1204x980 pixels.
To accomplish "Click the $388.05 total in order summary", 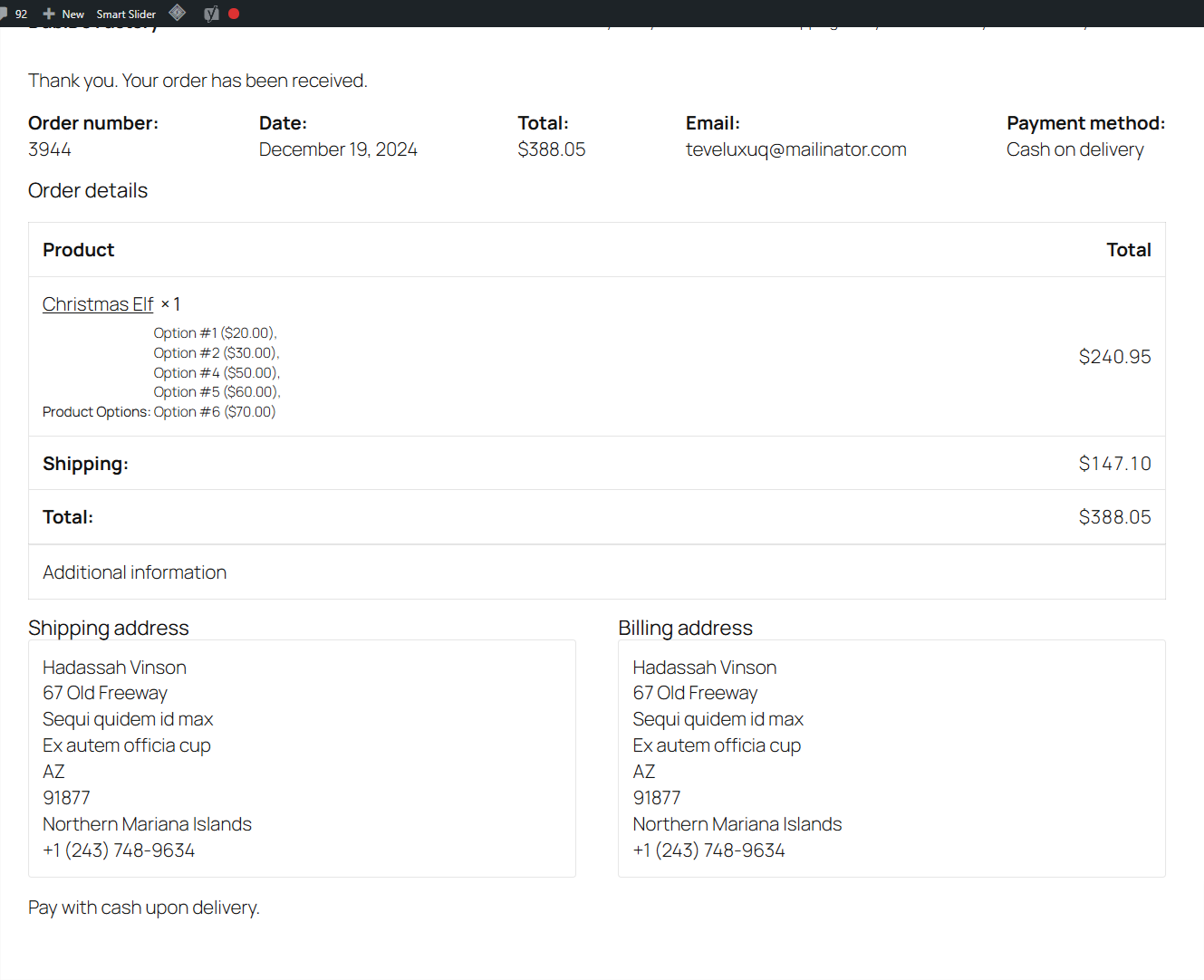I will tap(552, 149).
